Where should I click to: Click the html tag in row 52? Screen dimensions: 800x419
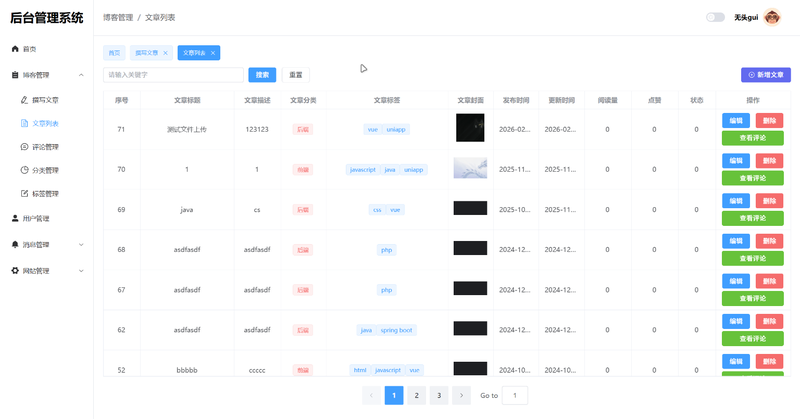360,370
